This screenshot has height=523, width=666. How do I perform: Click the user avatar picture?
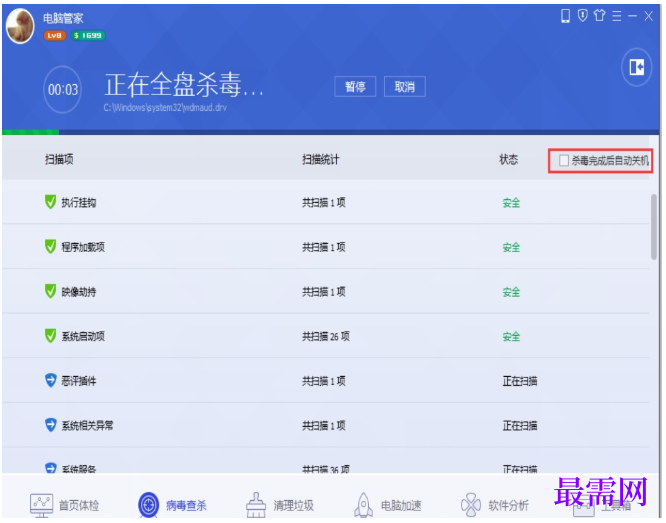20,26
